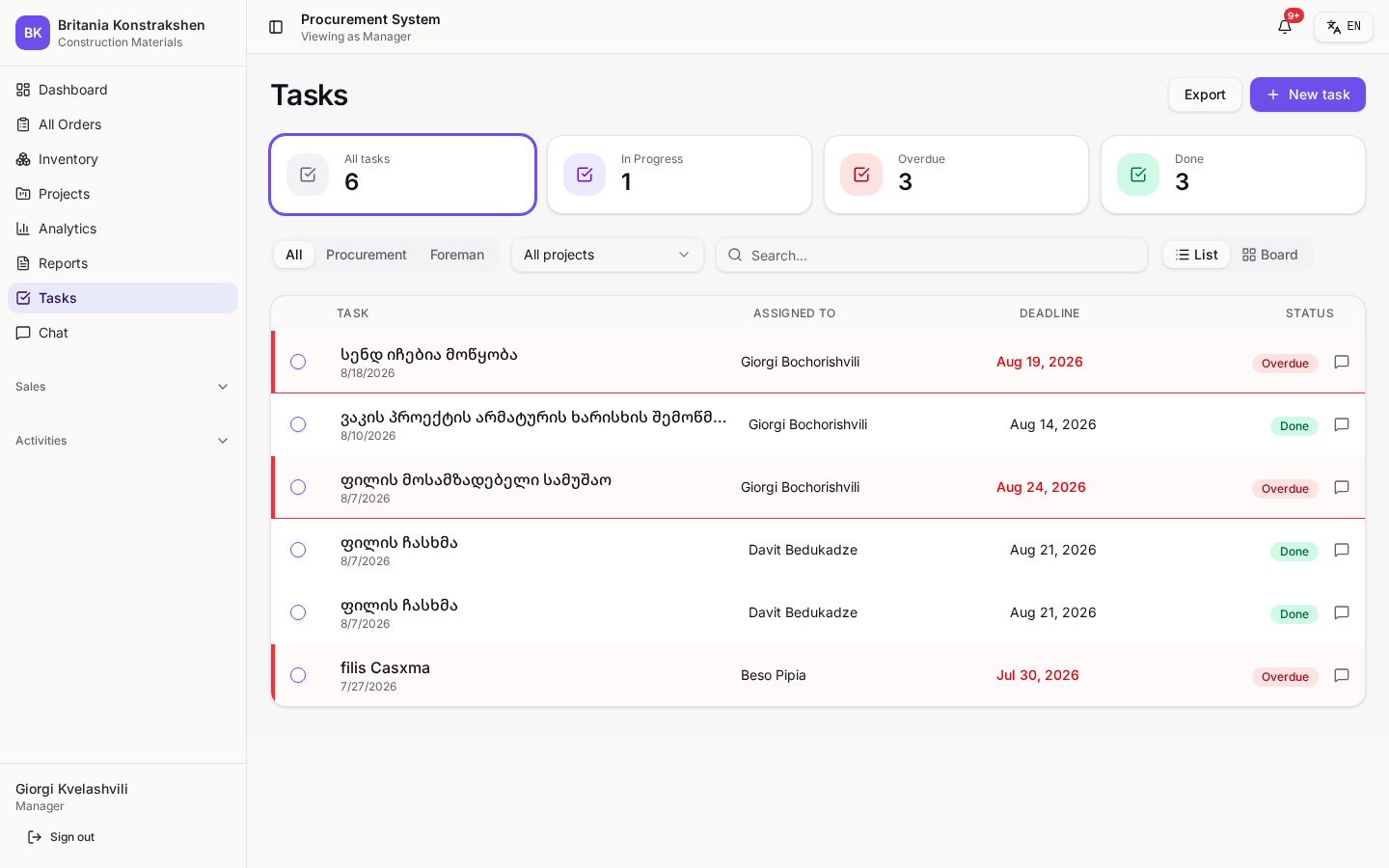
Task: Click the Aug 14, 2026 deadline
Action: [x=1053, y=424]
